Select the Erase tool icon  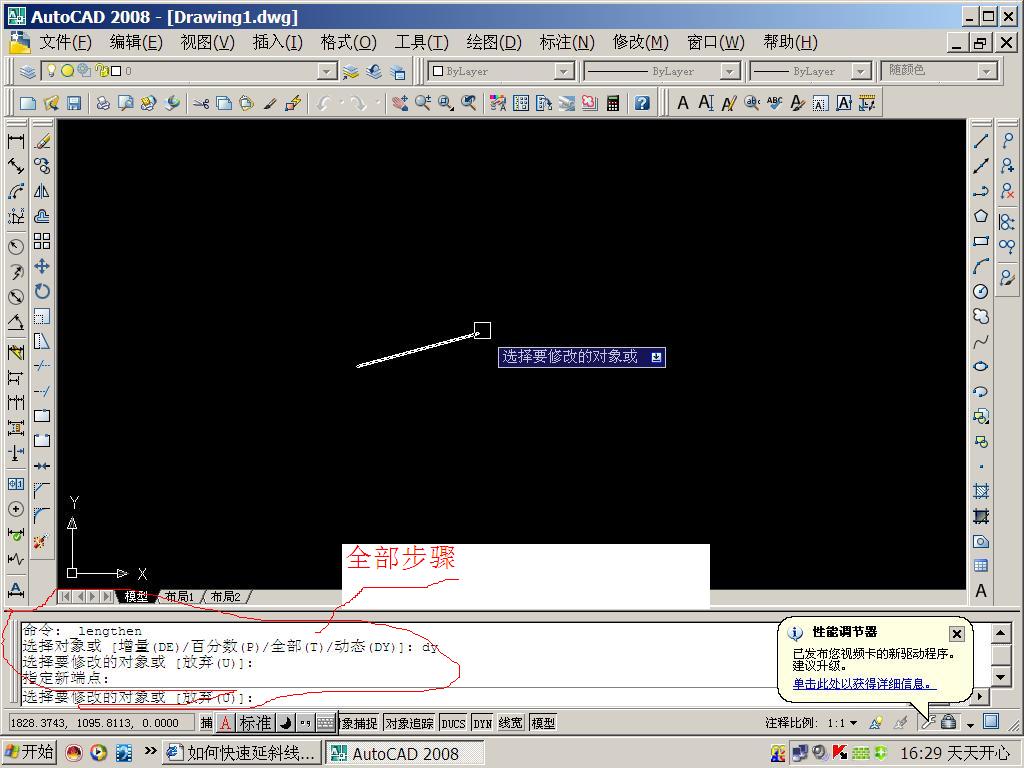[x=42, y=141]
